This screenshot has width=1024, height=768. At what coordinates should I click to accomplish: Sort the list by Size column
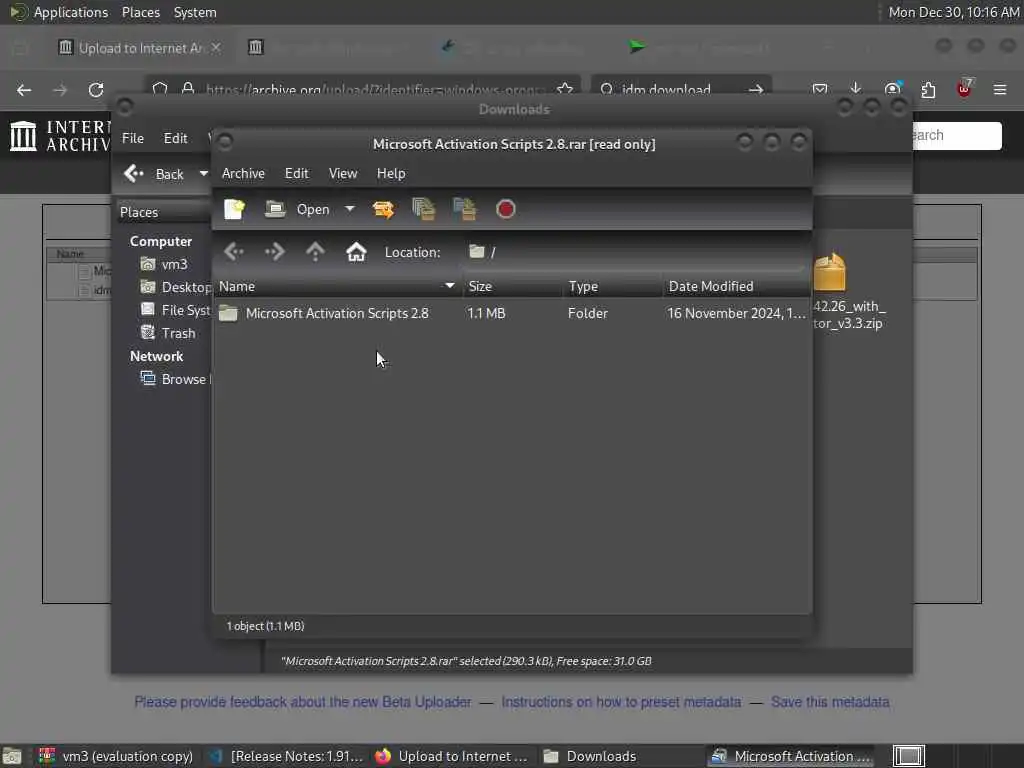(513, 286)
